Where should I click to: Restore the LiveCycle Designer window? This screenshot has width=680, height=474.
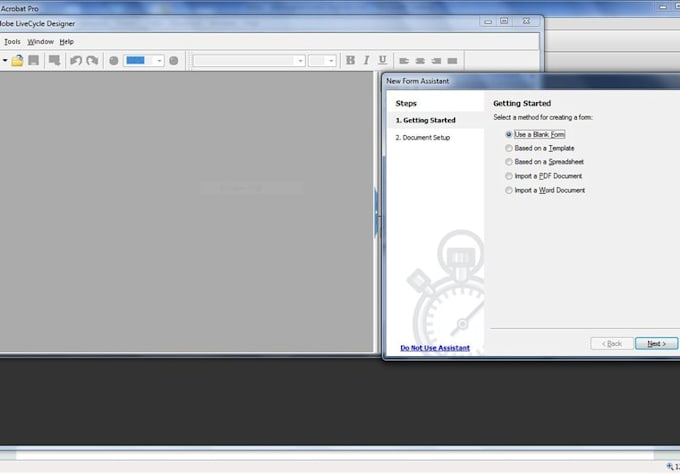pos(504,21)
